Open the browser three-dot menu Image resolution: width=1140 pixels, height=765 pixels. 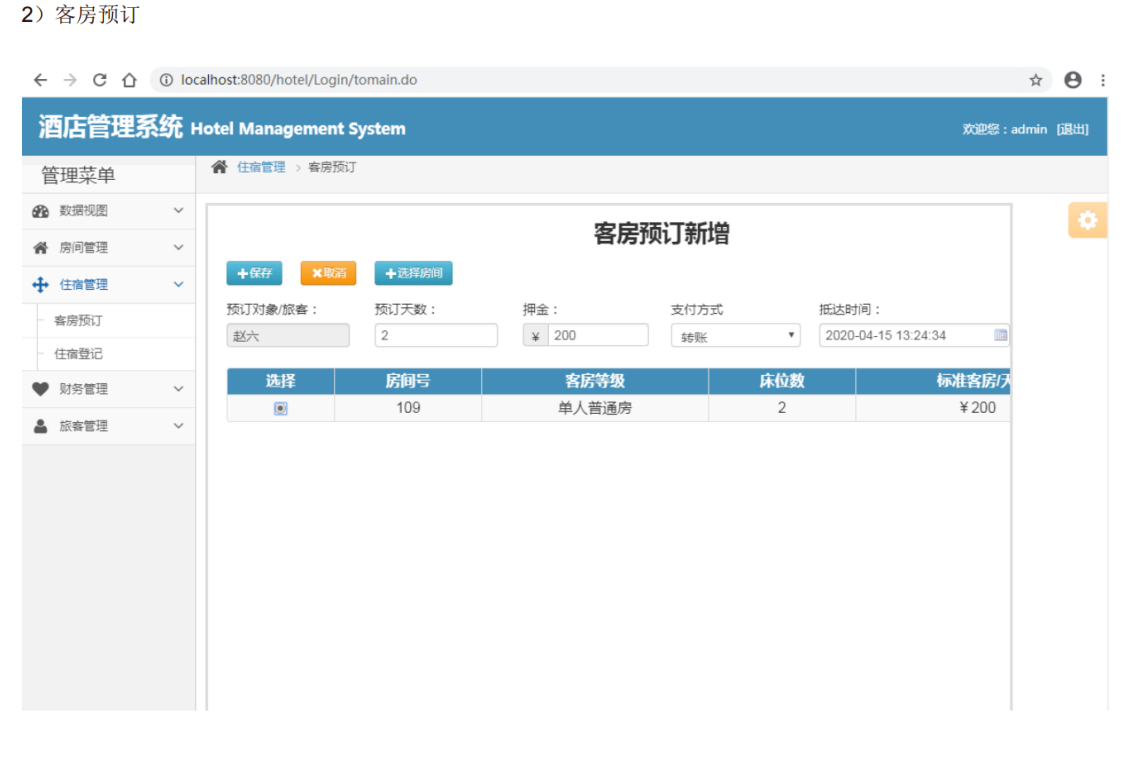tap(1103, 80)
